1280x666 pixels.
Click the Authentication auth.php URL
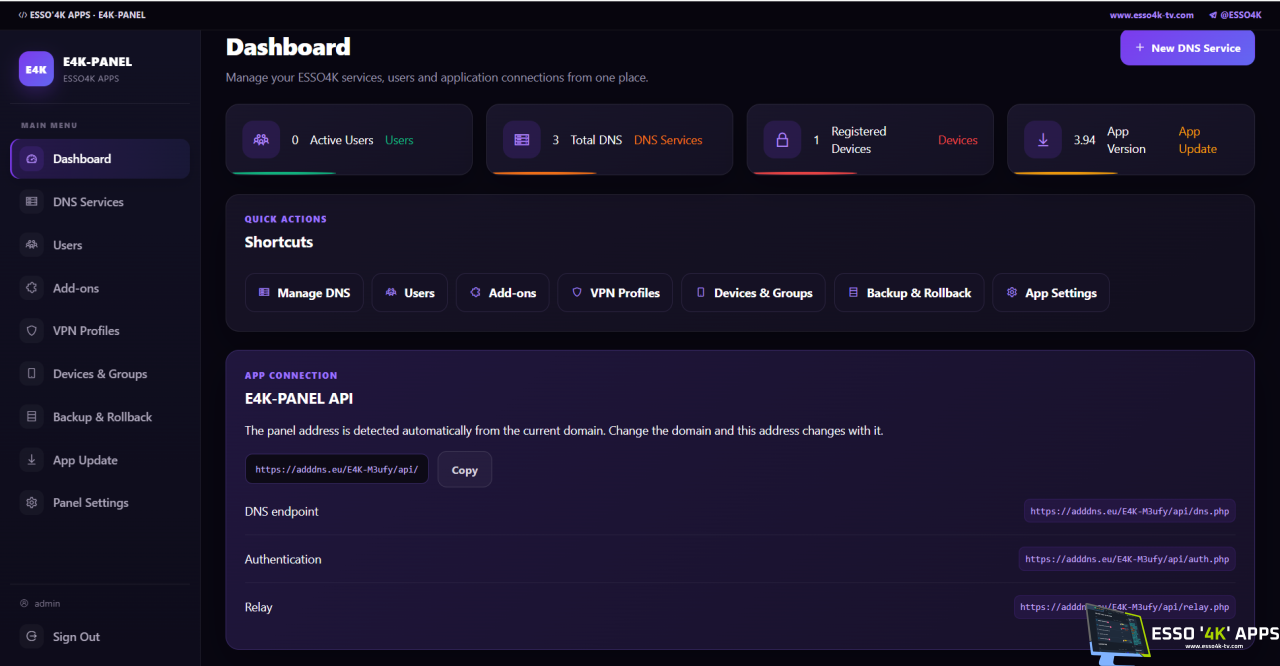(x=1127, y=559)
